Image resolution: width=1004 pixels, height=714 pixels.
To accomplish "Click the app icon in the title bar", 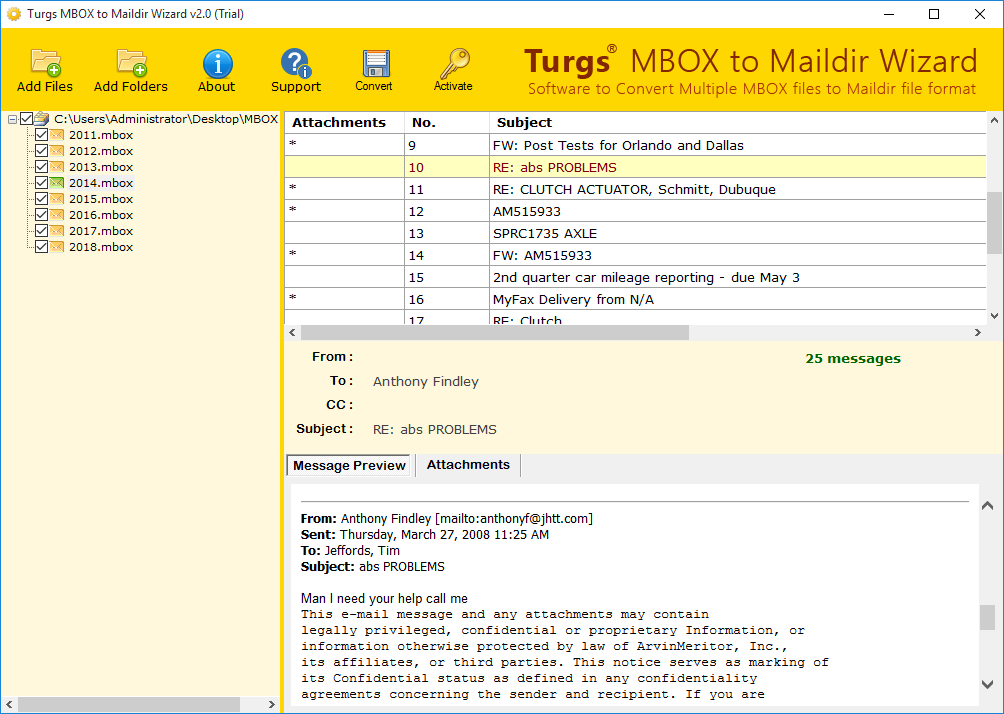I will pyautogui.click(x=13, y=13).
